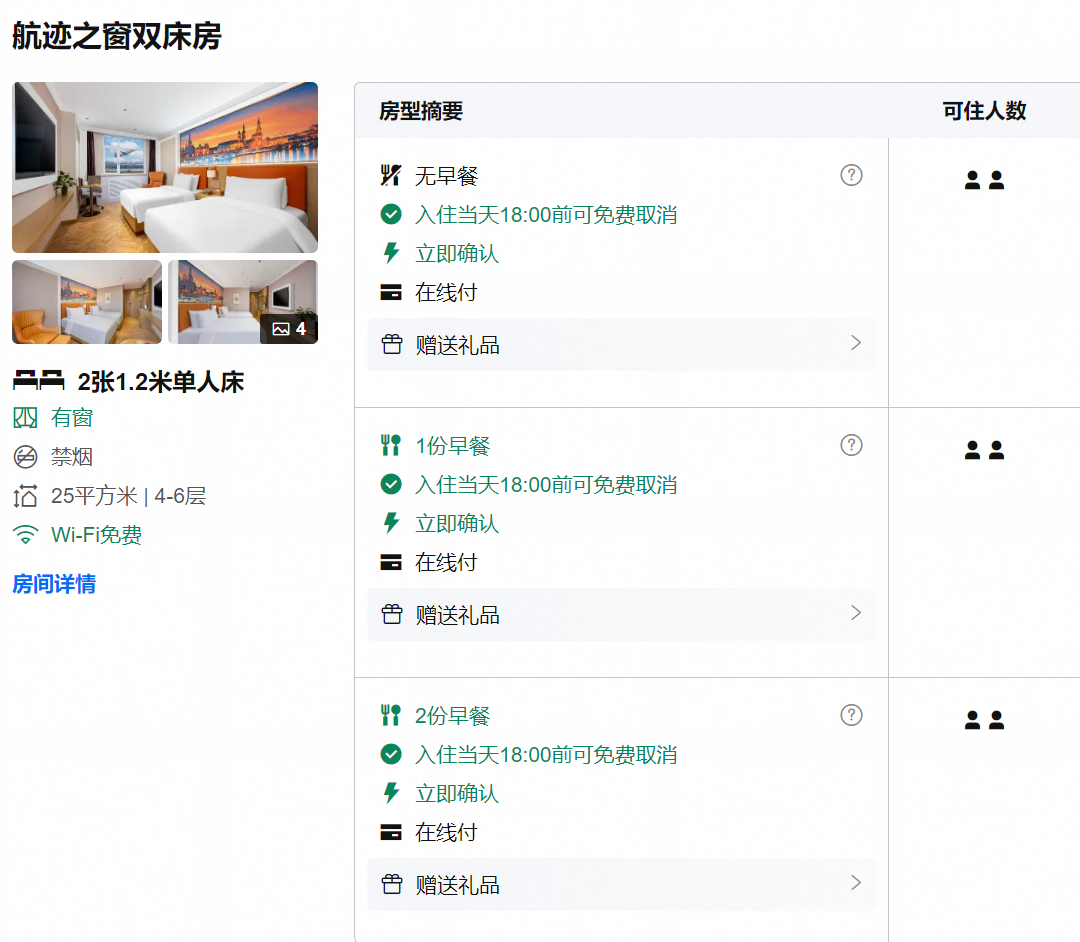The width and height of the screenshot is (1080, 942).
Task: Click the Wi-Fi免费 icon
Action: [x=25, y=535]
